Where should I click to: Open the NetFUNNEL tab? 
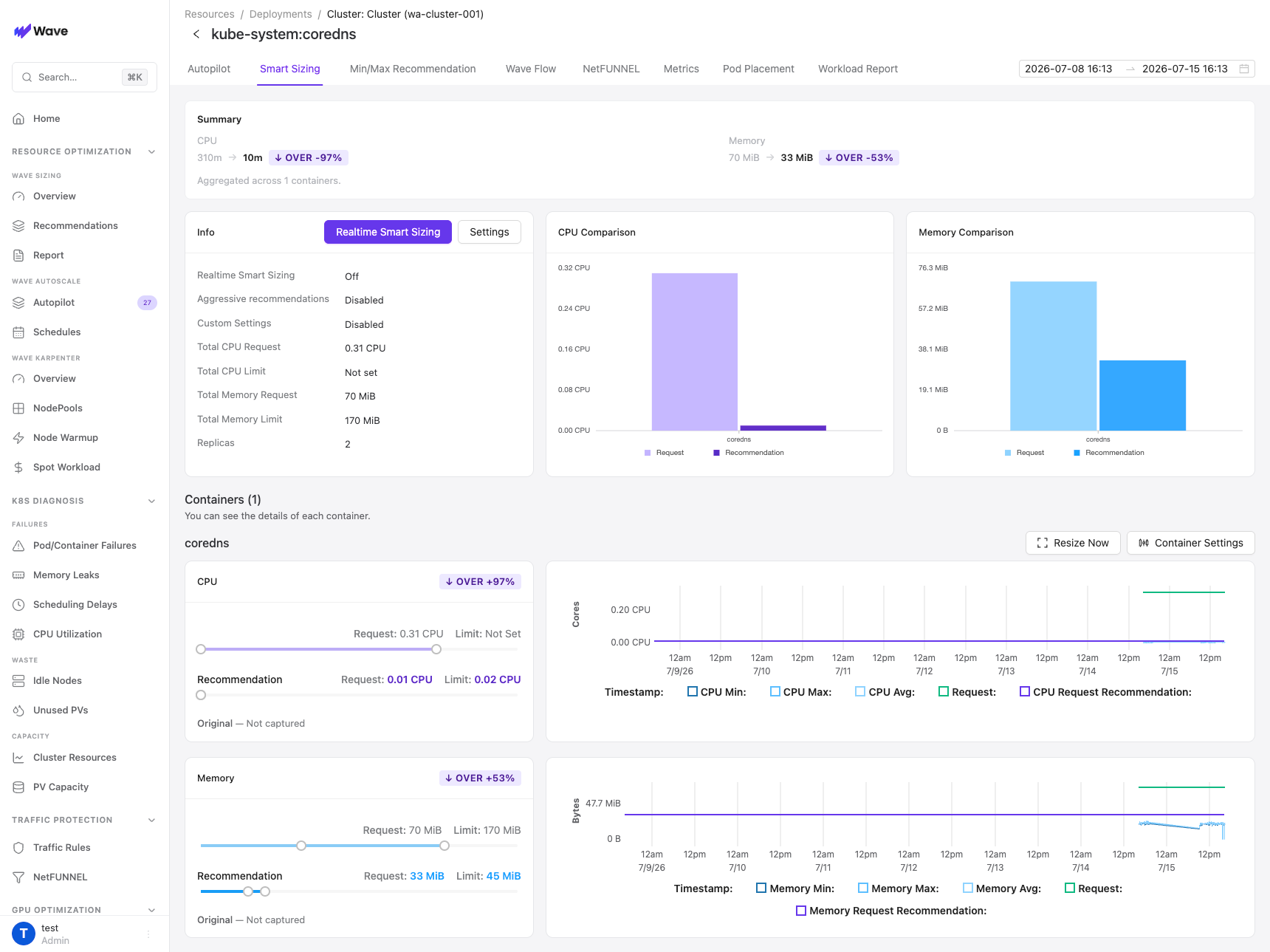click(x=611, y=69)
